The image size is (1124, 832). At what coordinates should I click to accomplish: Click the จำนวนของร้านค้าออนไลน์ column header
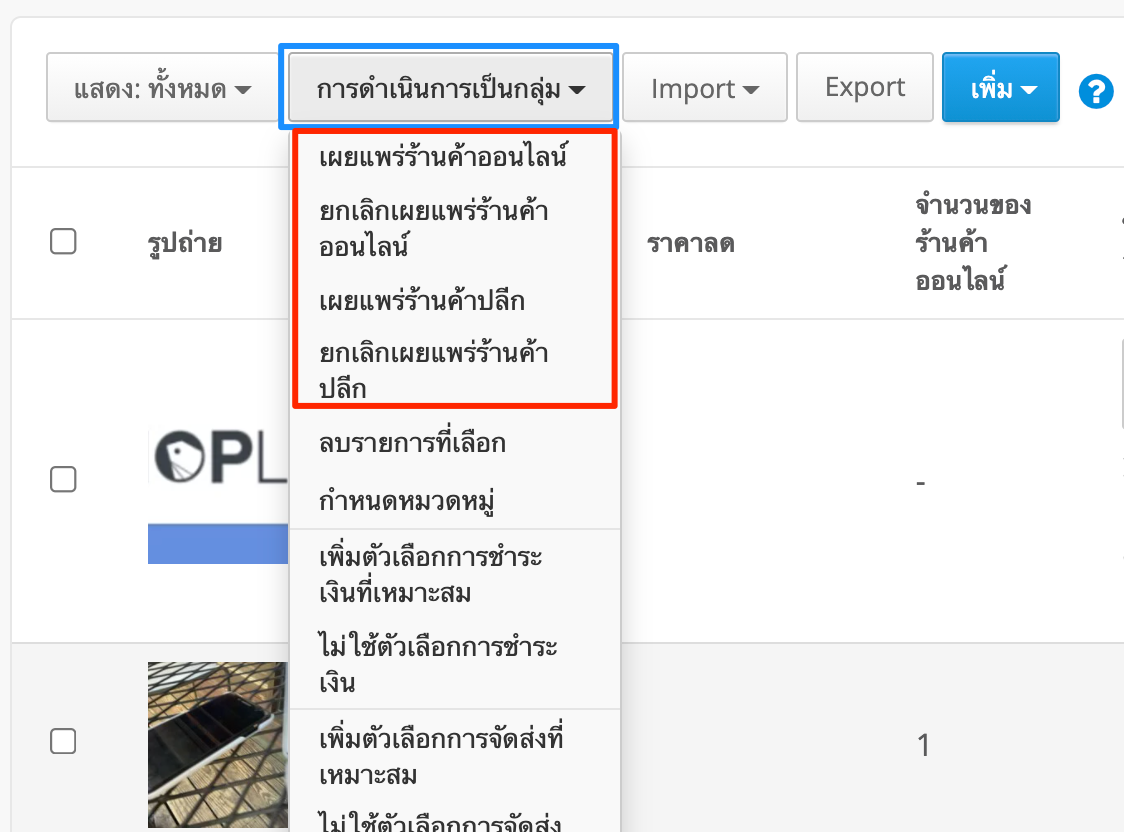pos(973,243)
